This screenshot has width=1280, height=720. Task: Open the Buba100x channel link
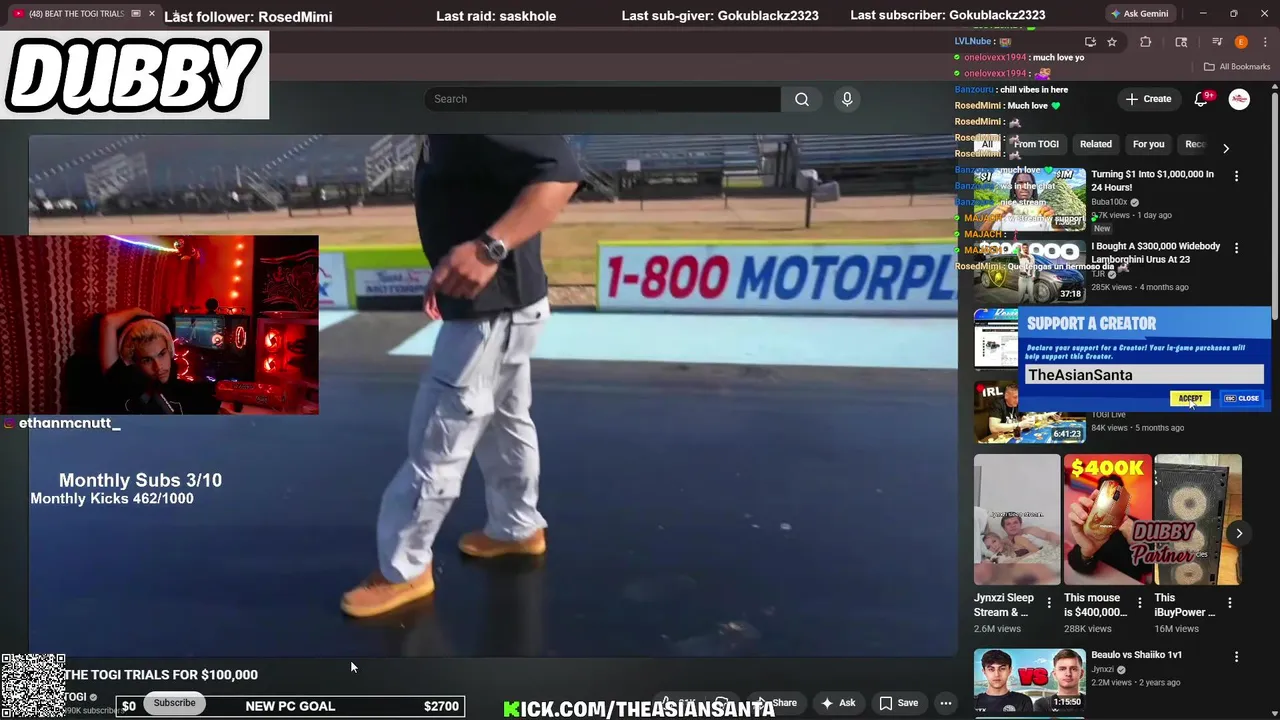point(1109,202)
